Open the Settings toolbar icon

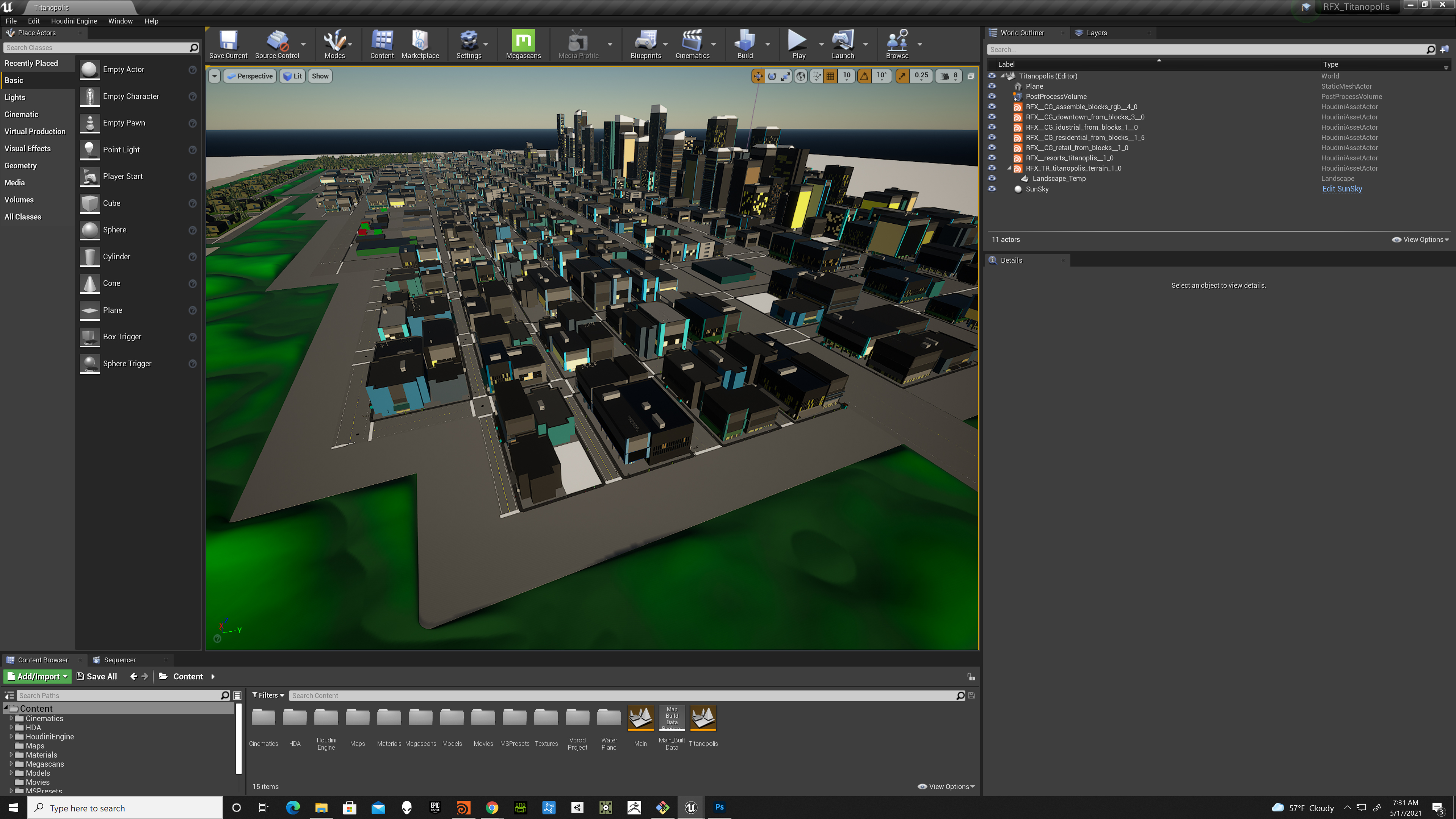[x=469, y=44]
